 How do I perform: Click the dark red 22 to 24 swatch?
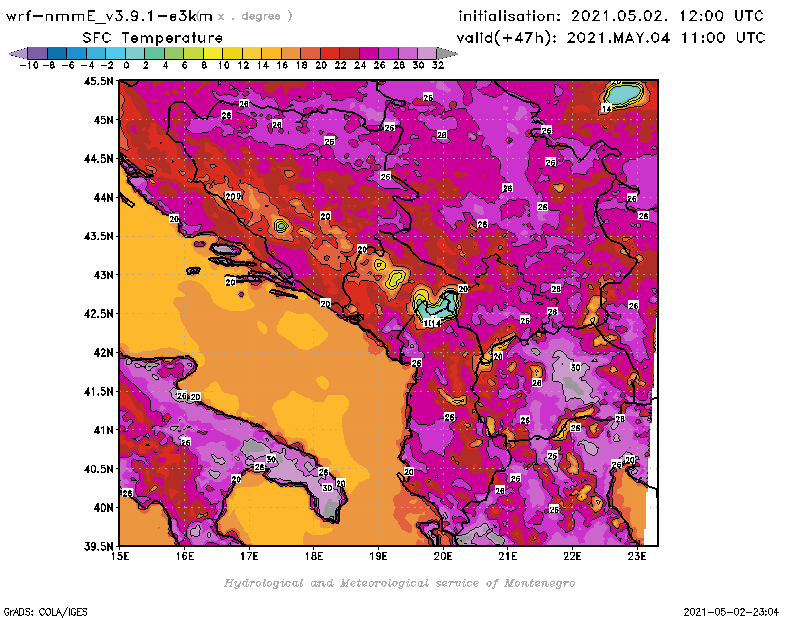point(349,53)
